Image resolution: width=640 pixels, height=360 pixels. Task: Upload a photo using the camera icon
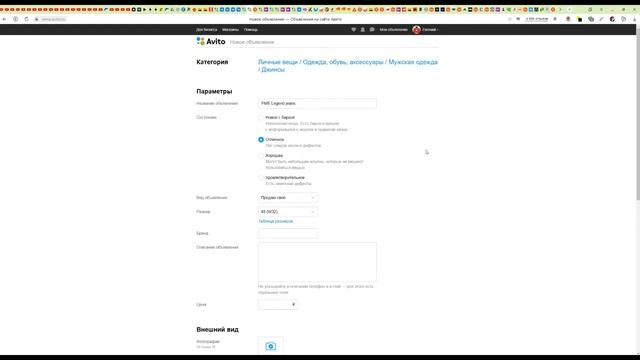pyautogui.click(x=271, y=346)
